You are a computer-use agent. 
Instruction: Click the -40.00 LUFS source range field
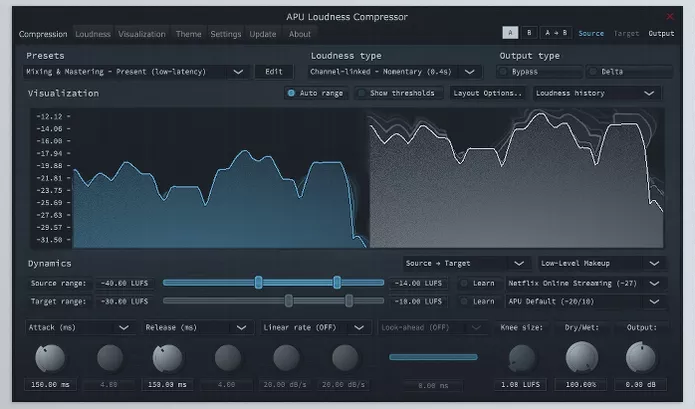[125, 283]
